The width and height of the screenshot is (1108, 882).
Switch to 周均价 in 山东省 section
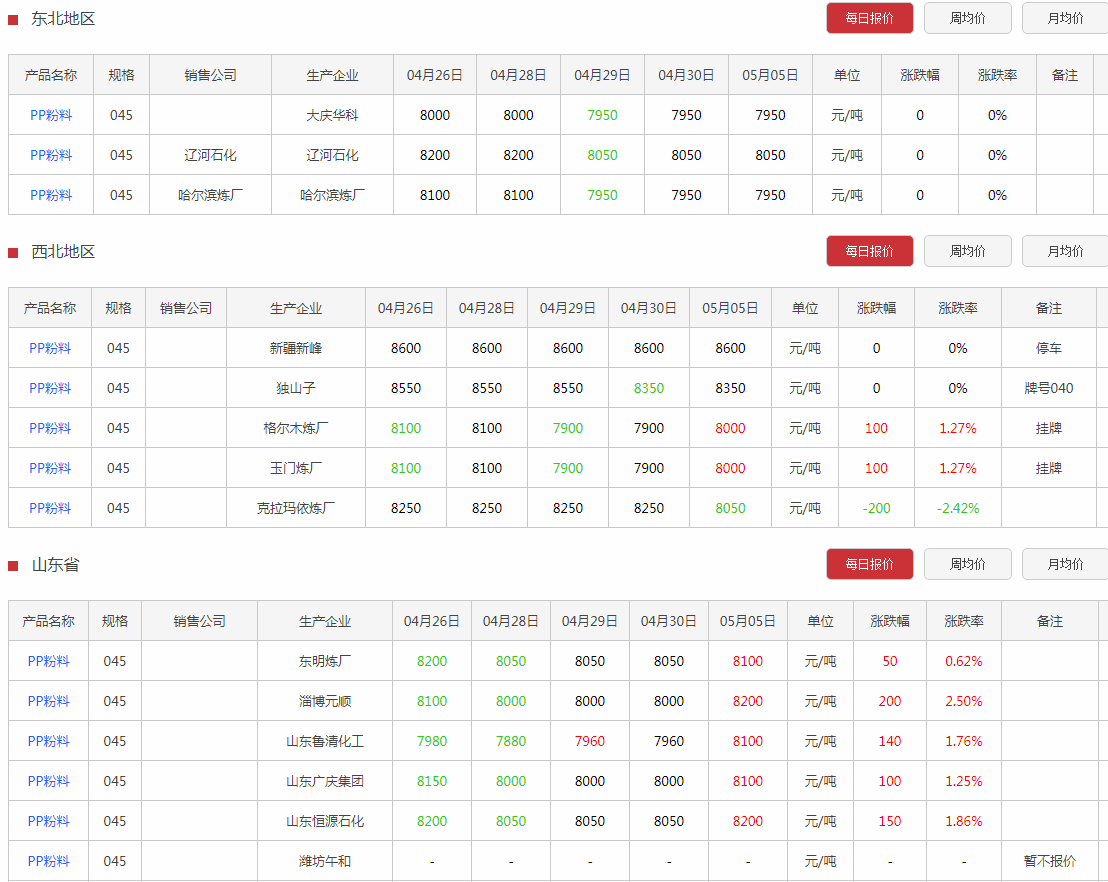967,564
